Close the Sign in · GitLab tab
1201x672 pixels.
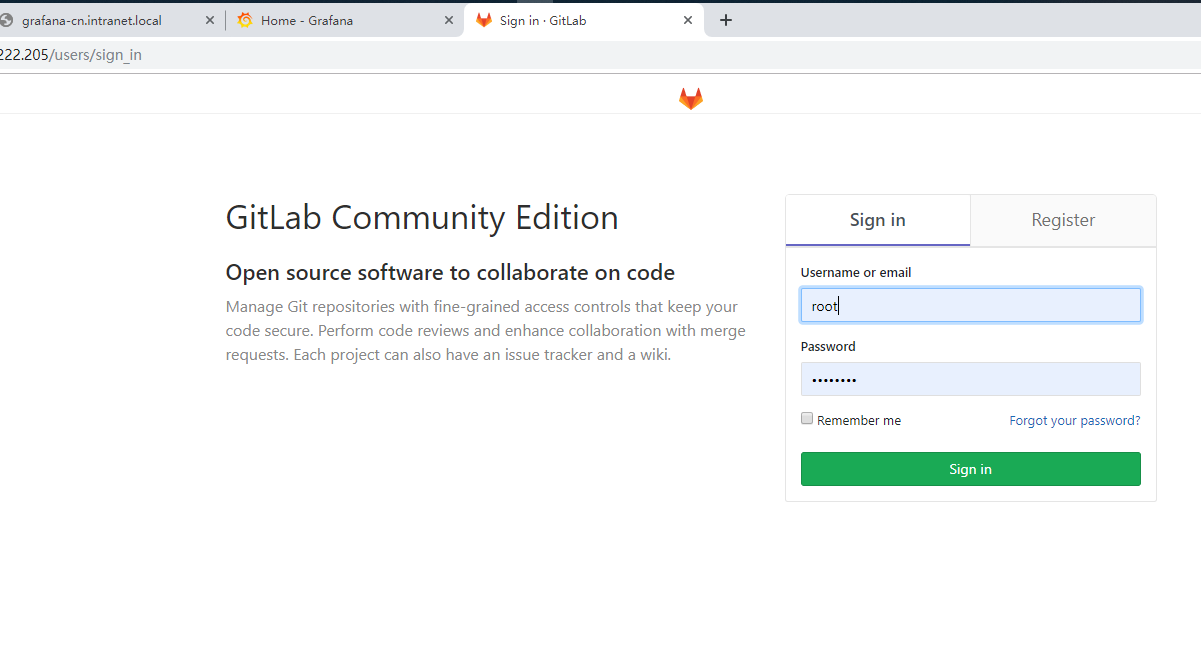688,20
